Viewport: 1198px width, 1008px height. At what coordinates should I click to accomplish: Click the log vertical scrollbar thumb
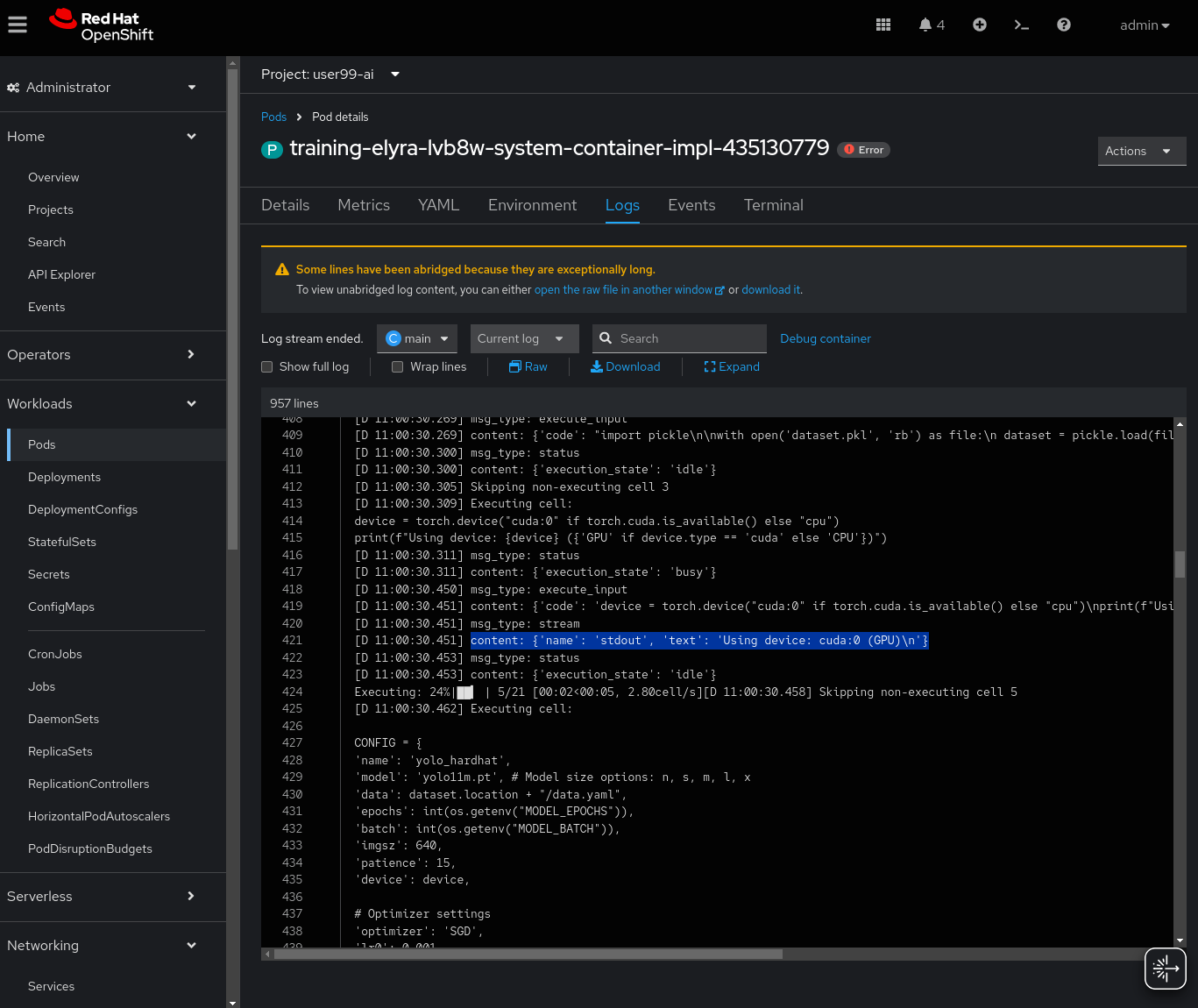[x=1180, y=564]
